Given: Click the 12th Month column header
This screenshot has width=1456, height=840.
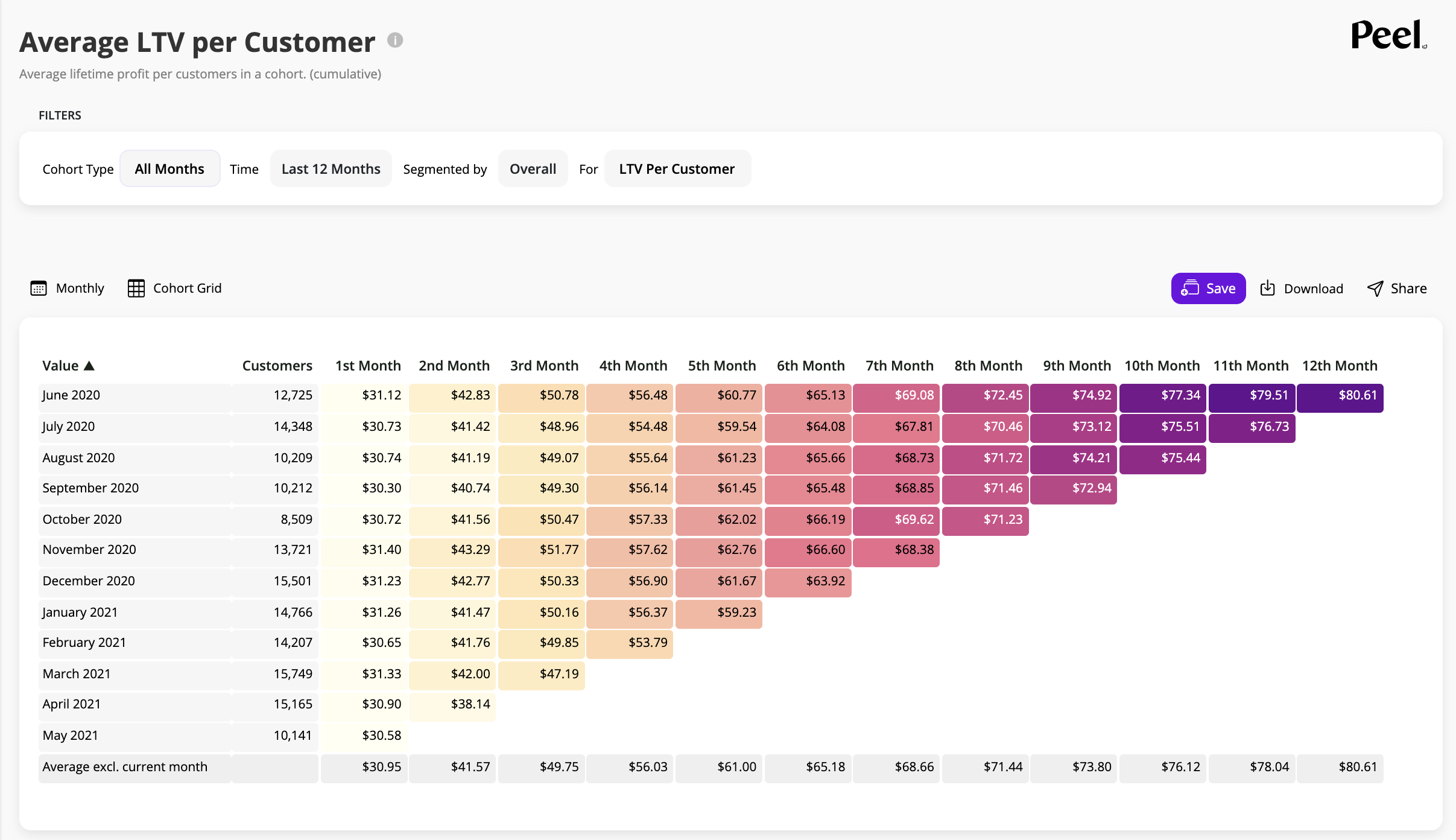Looking at the screenshot, I should click(x=1340, y=366).
